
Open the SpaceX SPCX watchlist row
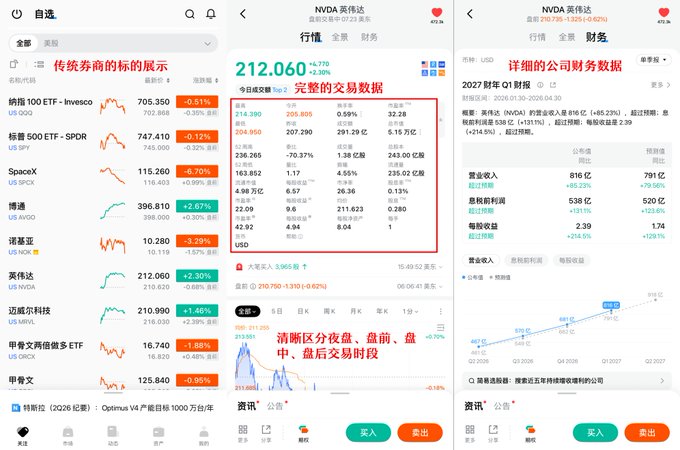pos(113,176)
